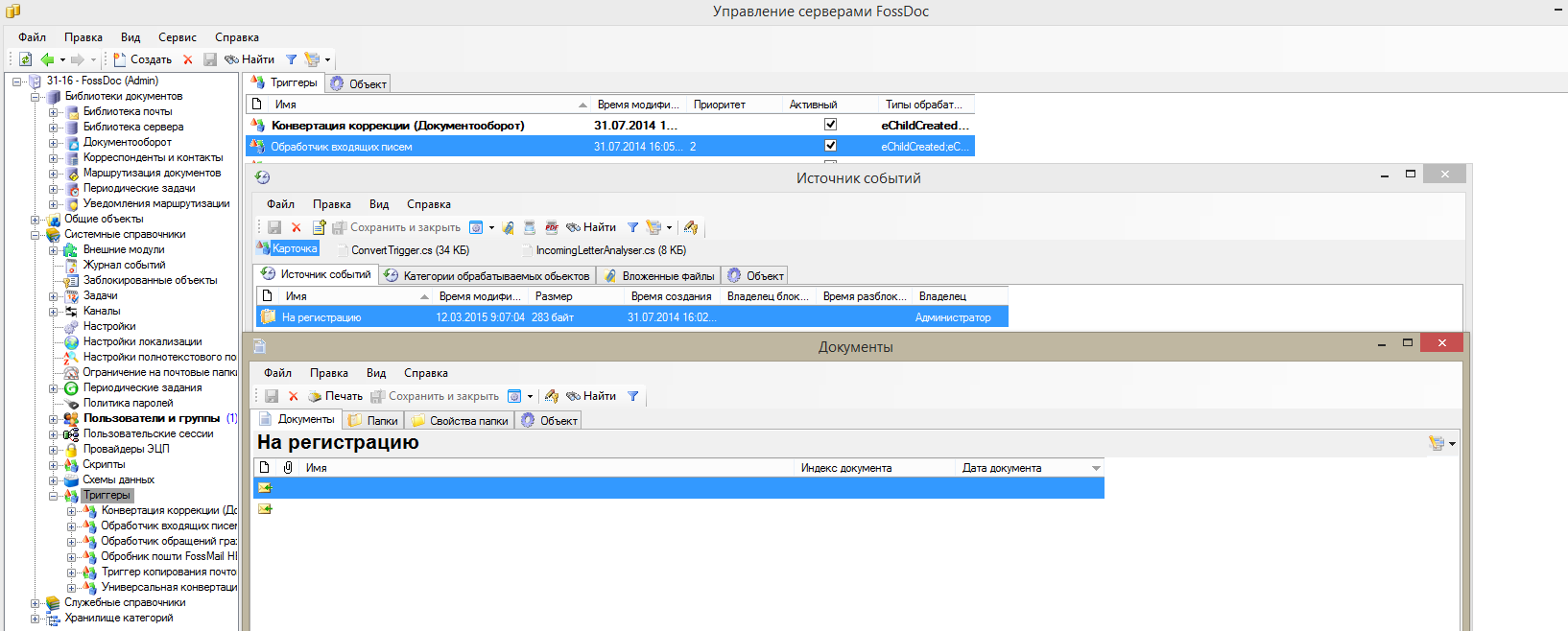The image size is (1568, 631).
Task: Open the Категории обрабатываемых объектов tab
Action: 487,275
